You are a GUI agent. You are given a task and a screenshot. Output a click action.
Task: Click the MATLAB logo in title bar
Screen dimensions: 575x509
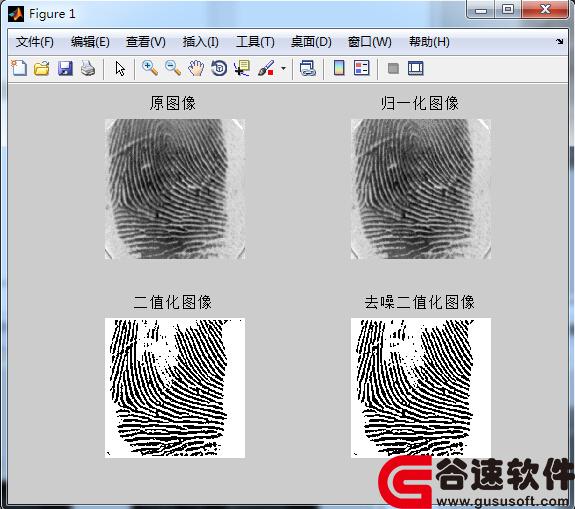tap(16, 14)
